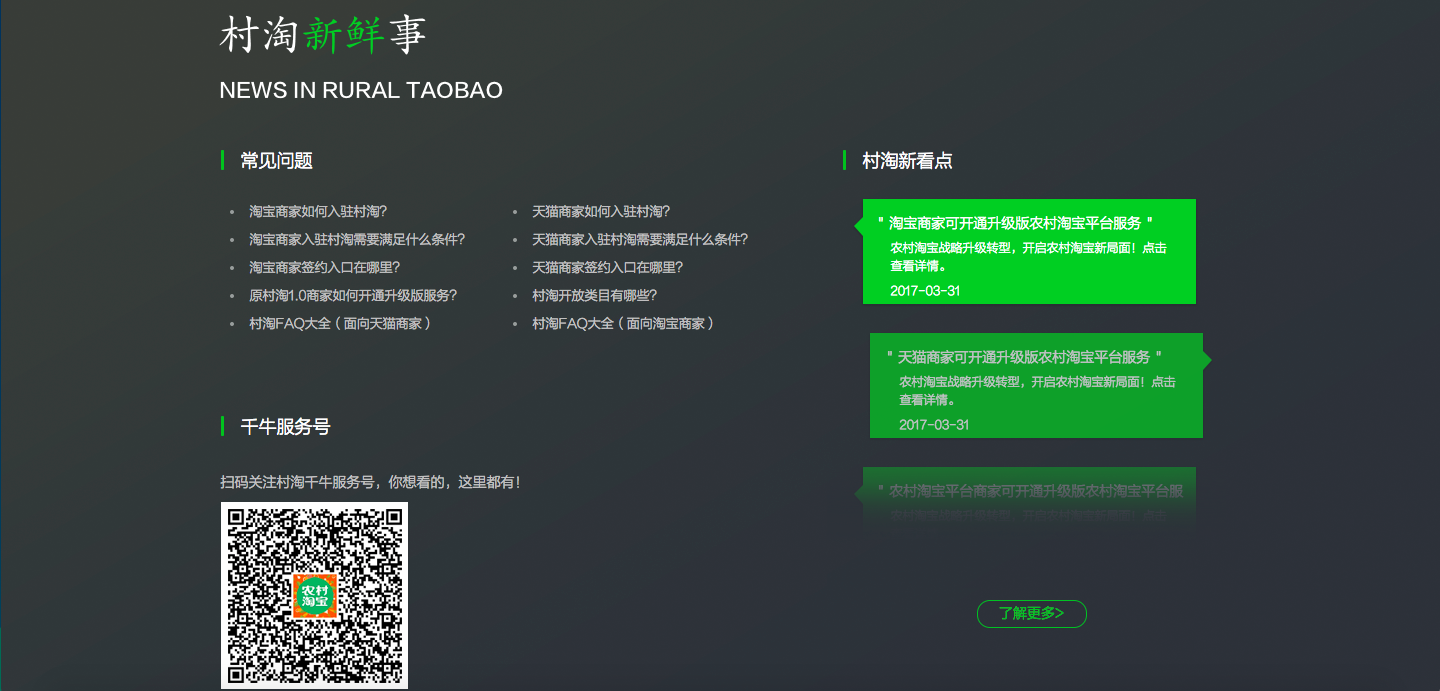Open 村淘FAQ大全（面向天猫商家）
The width and height of the screenshot is (1440, 691).
pyautogui.click(x=340, y=324)
